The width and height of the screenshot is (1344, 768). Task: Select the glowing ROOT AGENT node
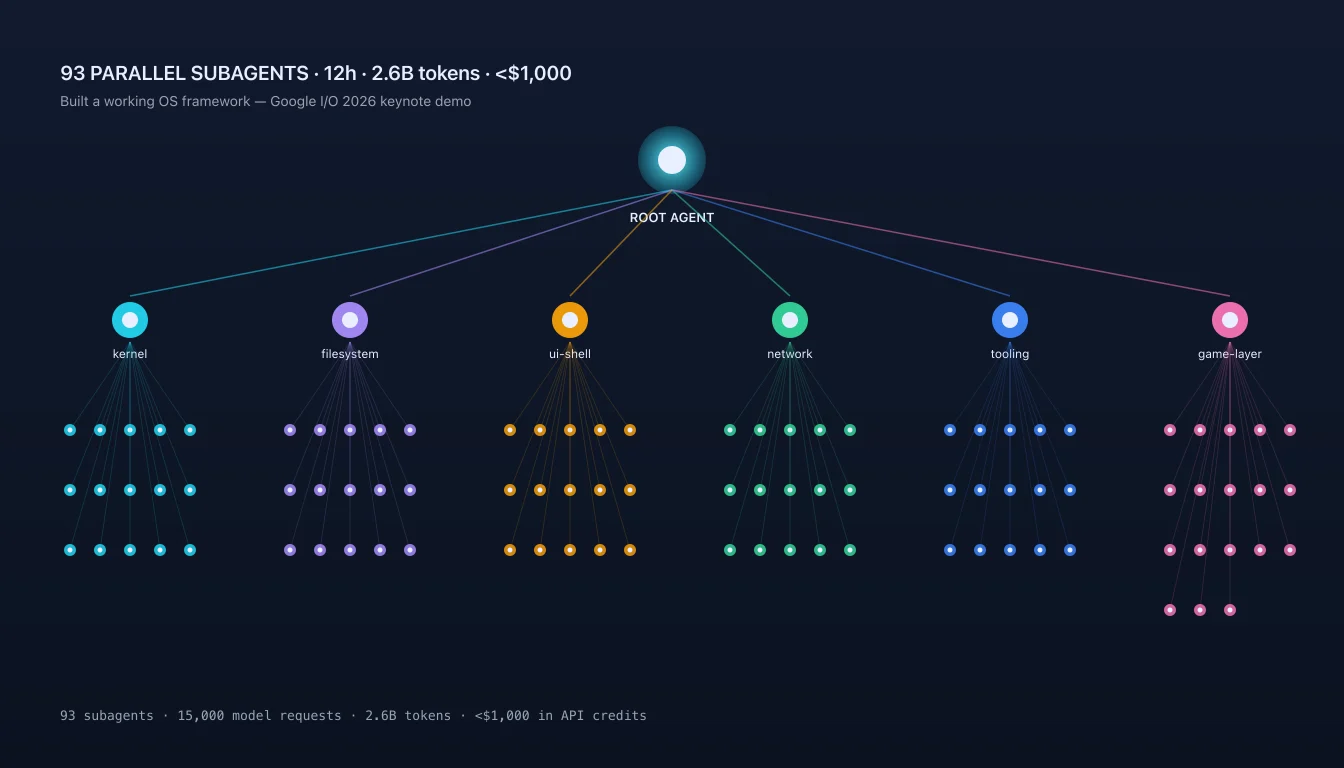click(672, 160)
